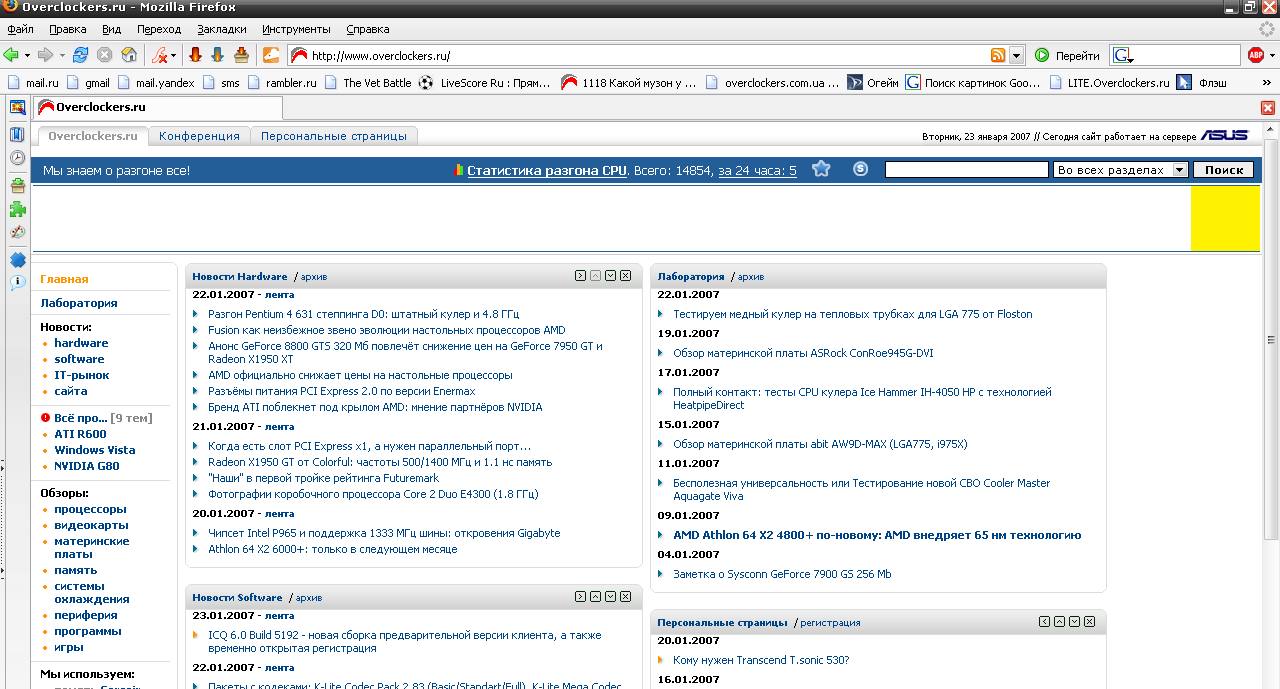Open the Лаборатория link in left navigation
The height and width of the screenshot is (689, 1280).
[79, 303]
